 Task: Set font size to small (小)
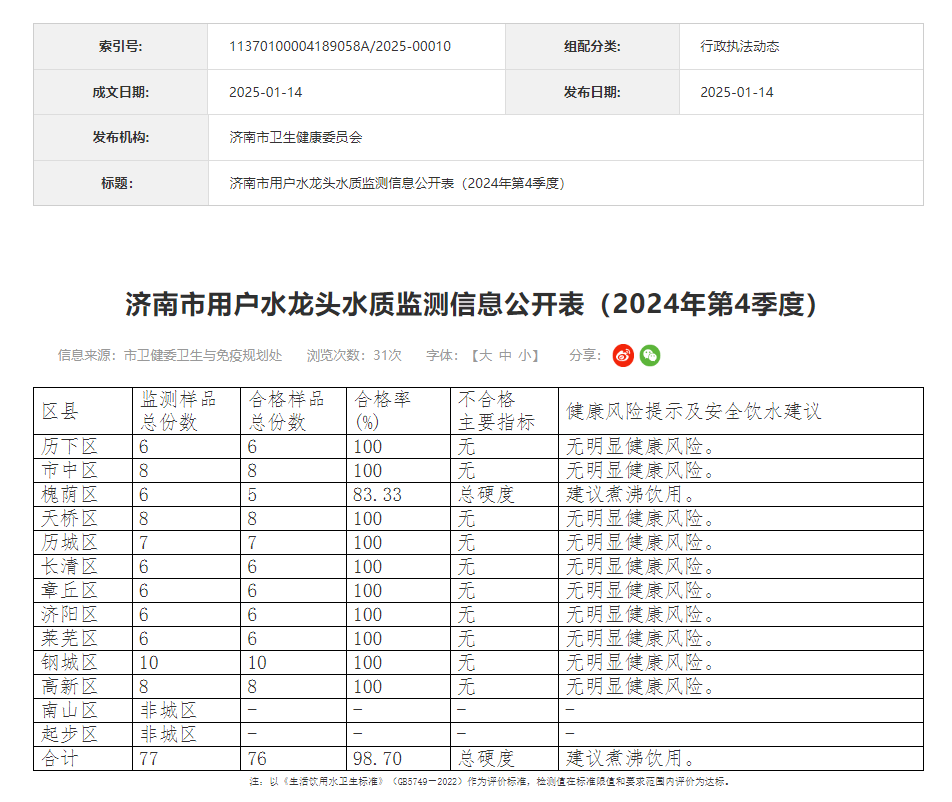[525, 355]
